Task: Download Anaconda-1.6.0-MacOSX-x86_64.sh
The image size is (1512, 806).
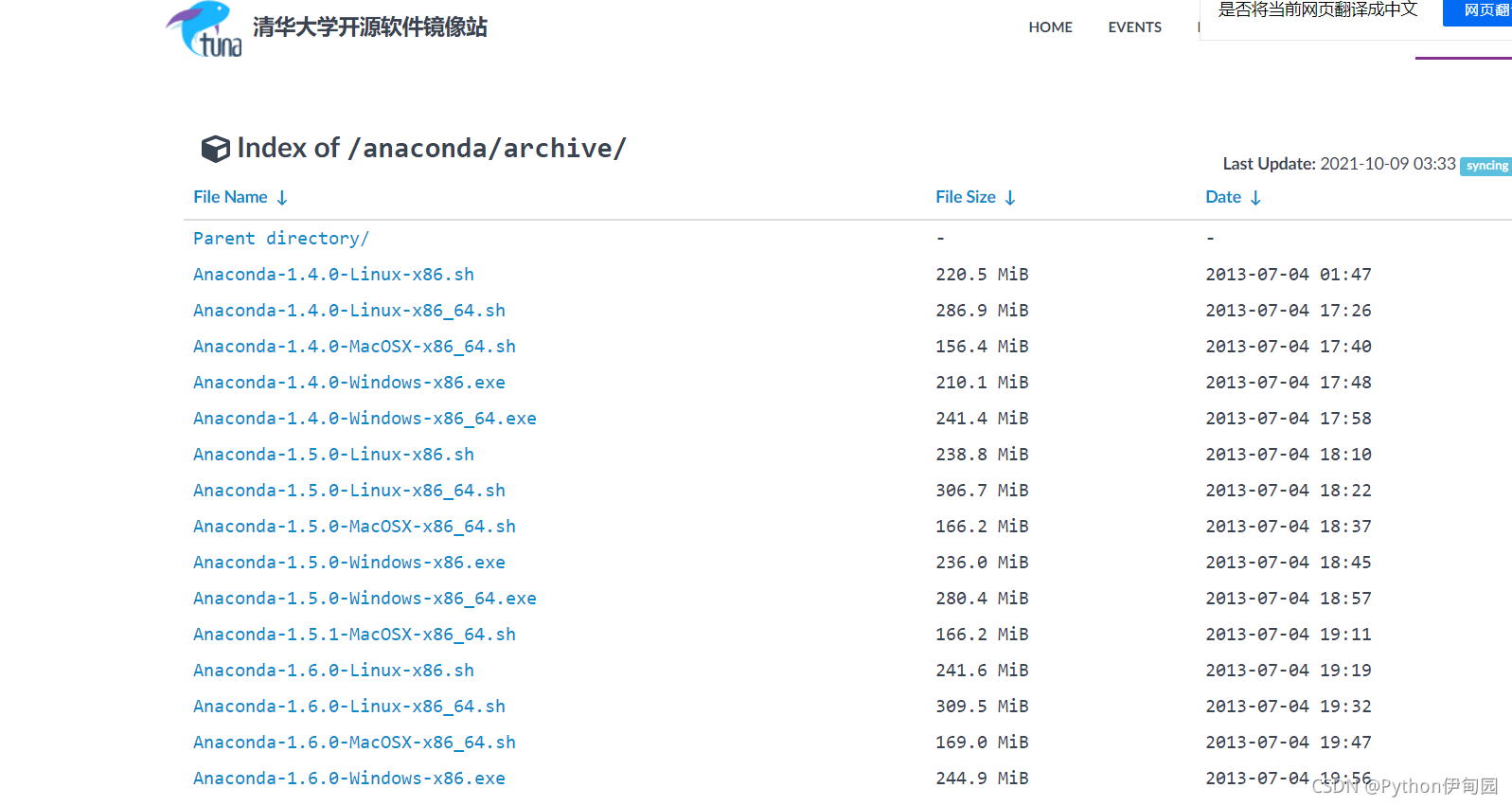Action: (x=354, y=743)
